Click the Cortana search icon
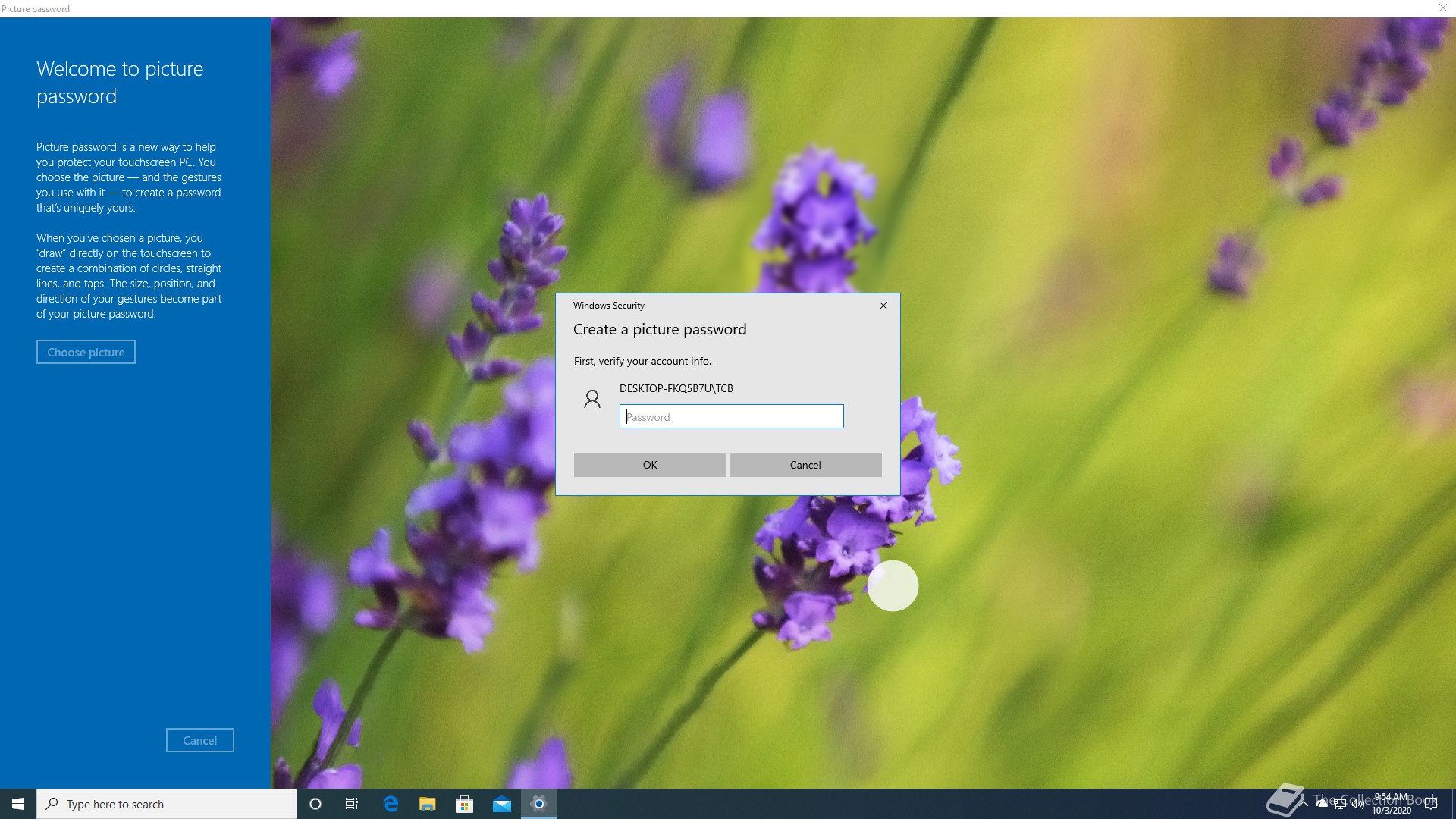1456x819 pixels. pyautogui.click(x=315, y=803)
